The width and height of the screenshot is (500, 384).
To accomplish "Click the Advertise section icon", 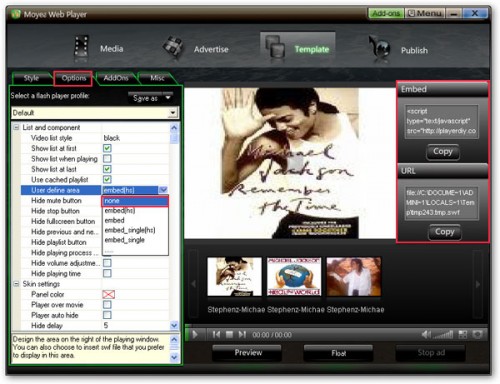I will (173, 47).
